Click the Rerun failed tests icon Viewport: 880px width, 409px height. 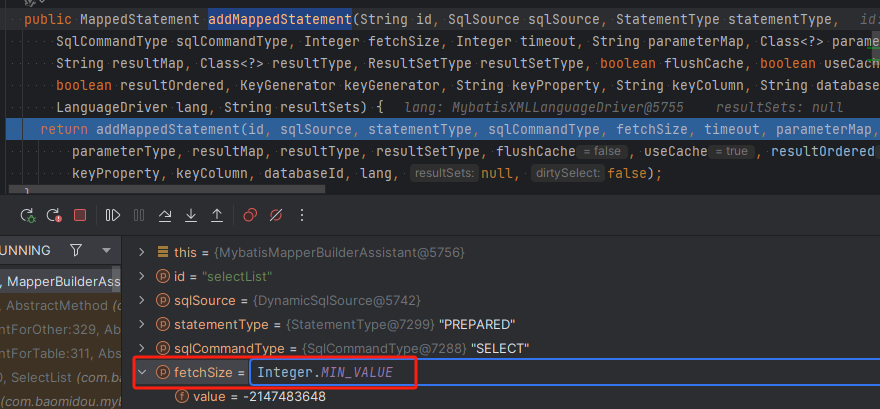[54, 215]
